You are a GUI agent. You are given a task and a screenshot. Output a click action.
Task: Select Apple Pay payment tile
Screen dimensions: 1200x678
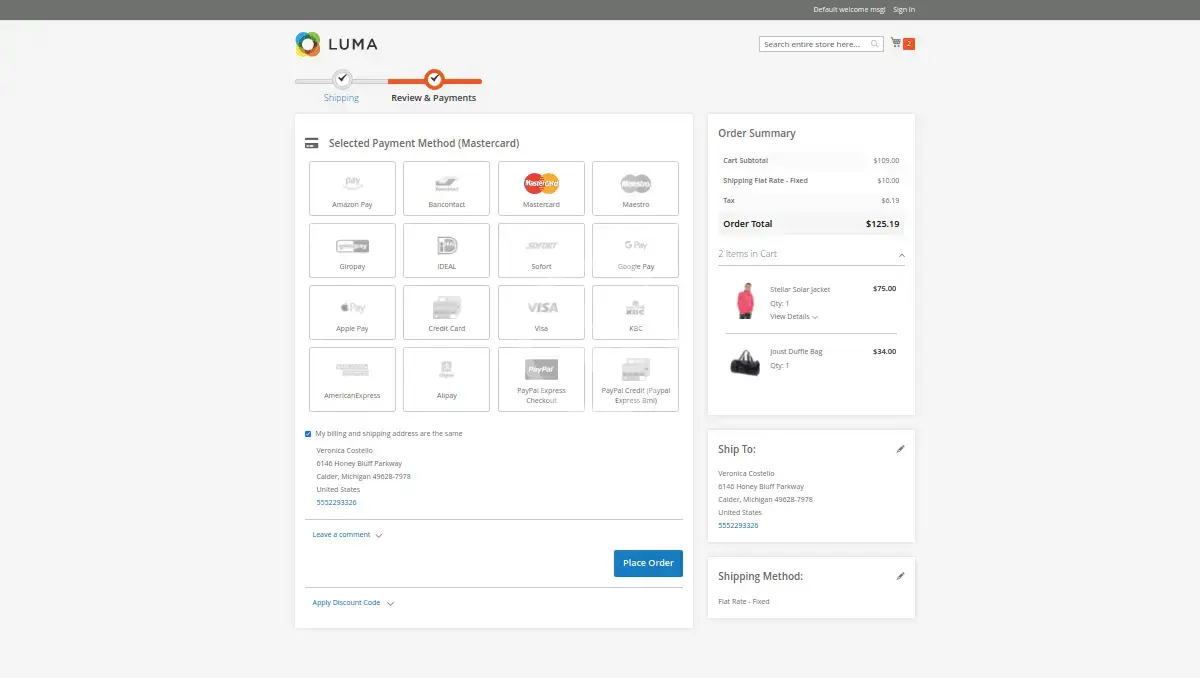[x=352, y=312]
